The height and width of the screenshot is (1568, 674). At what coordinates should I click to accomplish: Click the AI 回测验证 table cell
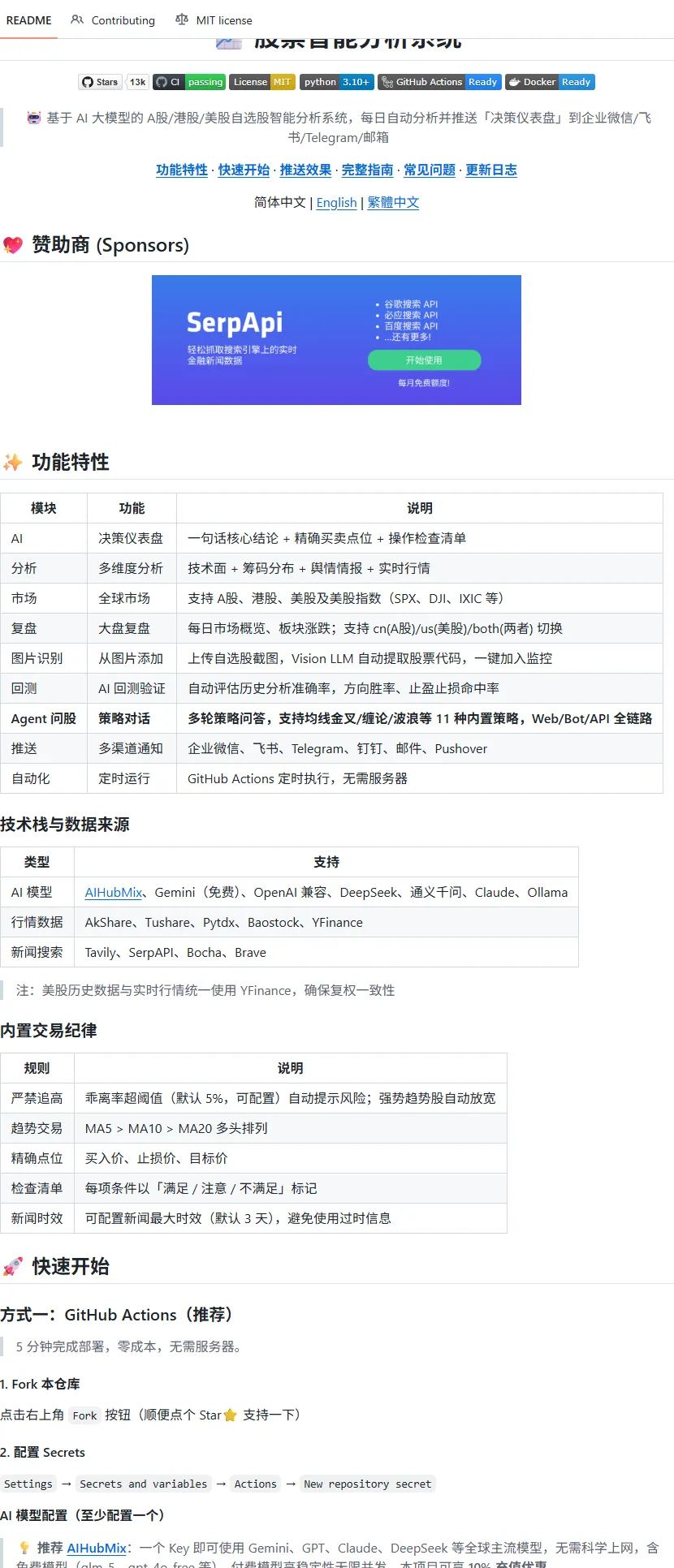point(132,688)
